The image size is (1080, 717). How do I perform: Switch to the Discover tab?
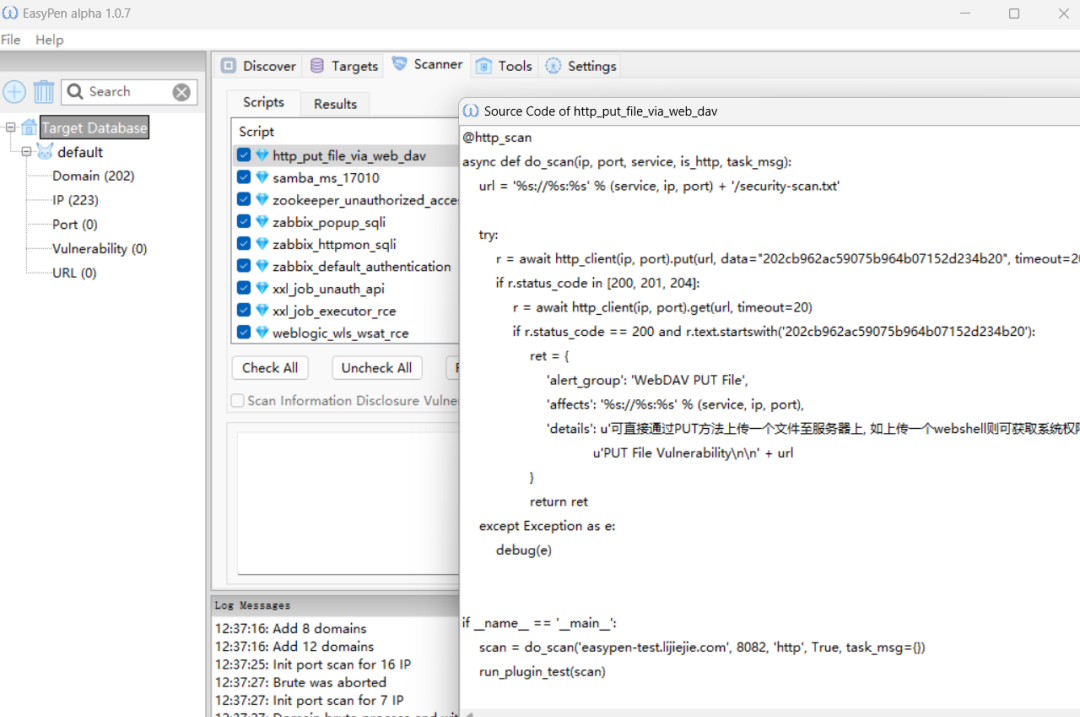[x=258, y=66]
